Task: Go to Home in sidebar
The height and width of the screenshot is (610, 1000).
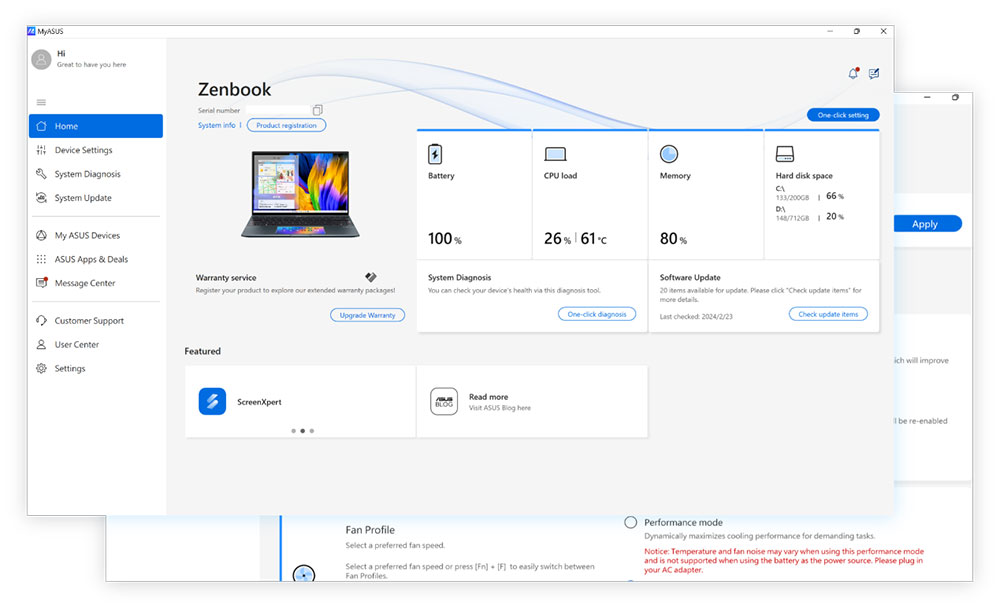Action: [x=96, y=126]
